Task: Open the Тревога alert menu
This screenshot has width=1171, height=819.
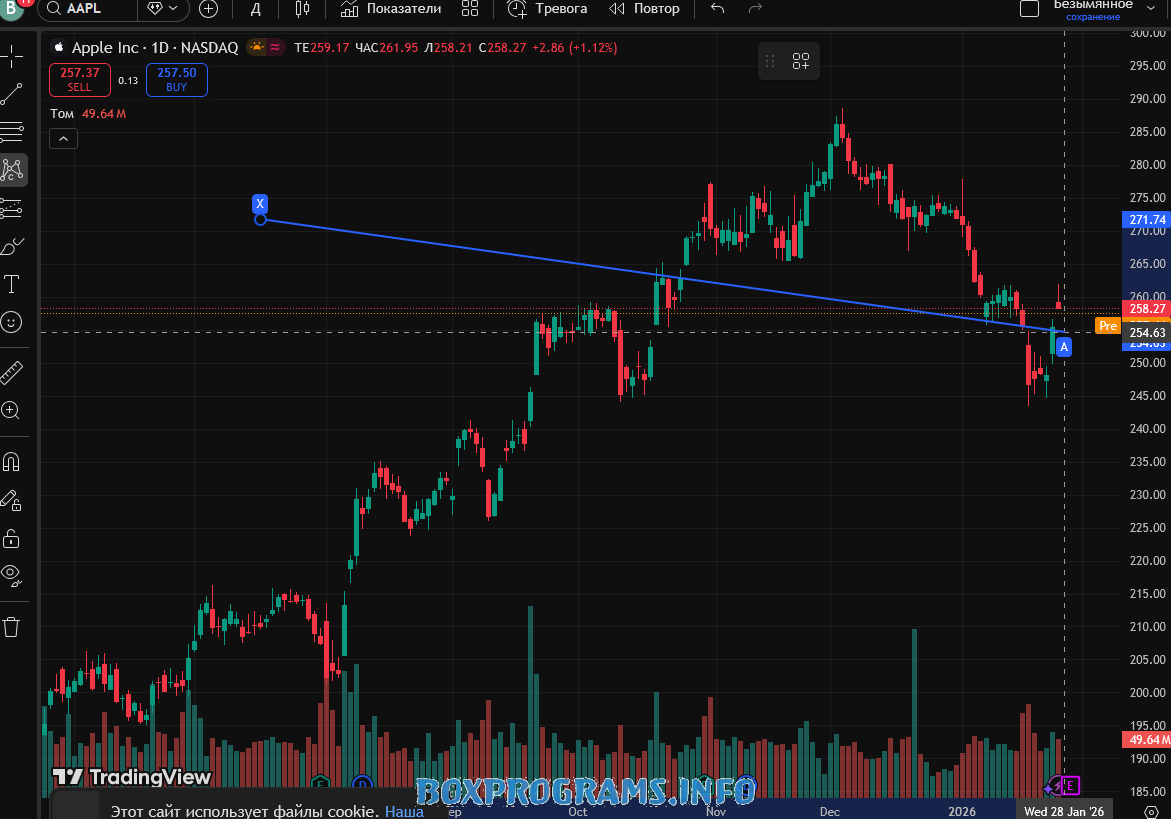Action: (x=547, y=9)
